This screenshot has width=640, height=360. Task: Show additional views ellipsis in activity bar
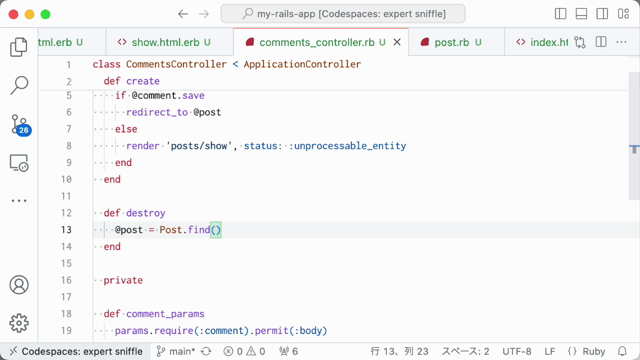click(19, 200)
